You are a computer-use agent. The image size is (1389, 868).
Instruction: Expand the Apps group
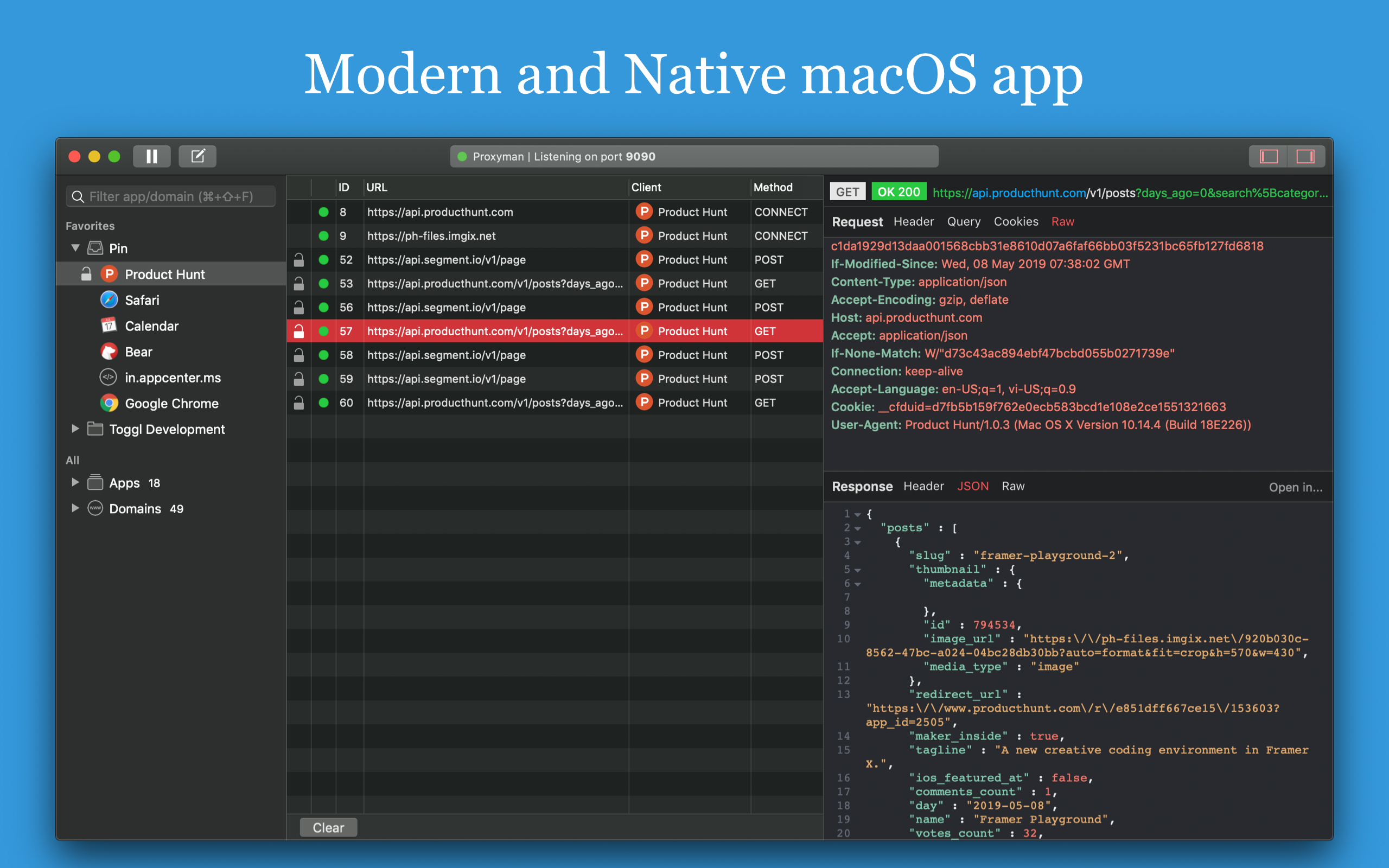coord(75,482)
